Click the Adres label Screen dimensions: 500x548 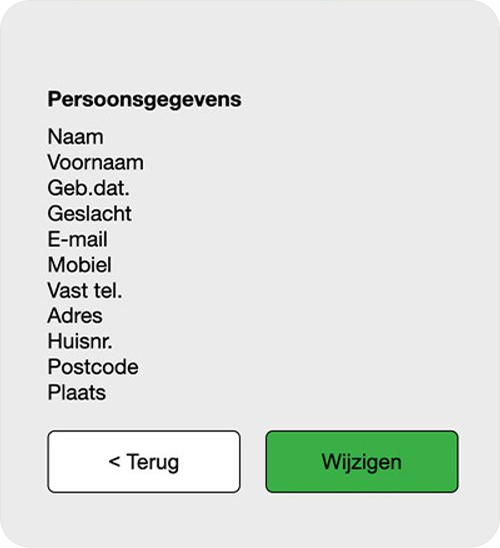pos(75,316)
